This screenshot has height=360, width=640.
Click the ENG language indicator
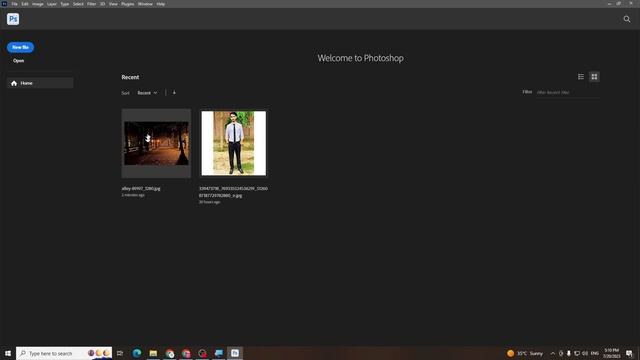click(x=595, y=353)
